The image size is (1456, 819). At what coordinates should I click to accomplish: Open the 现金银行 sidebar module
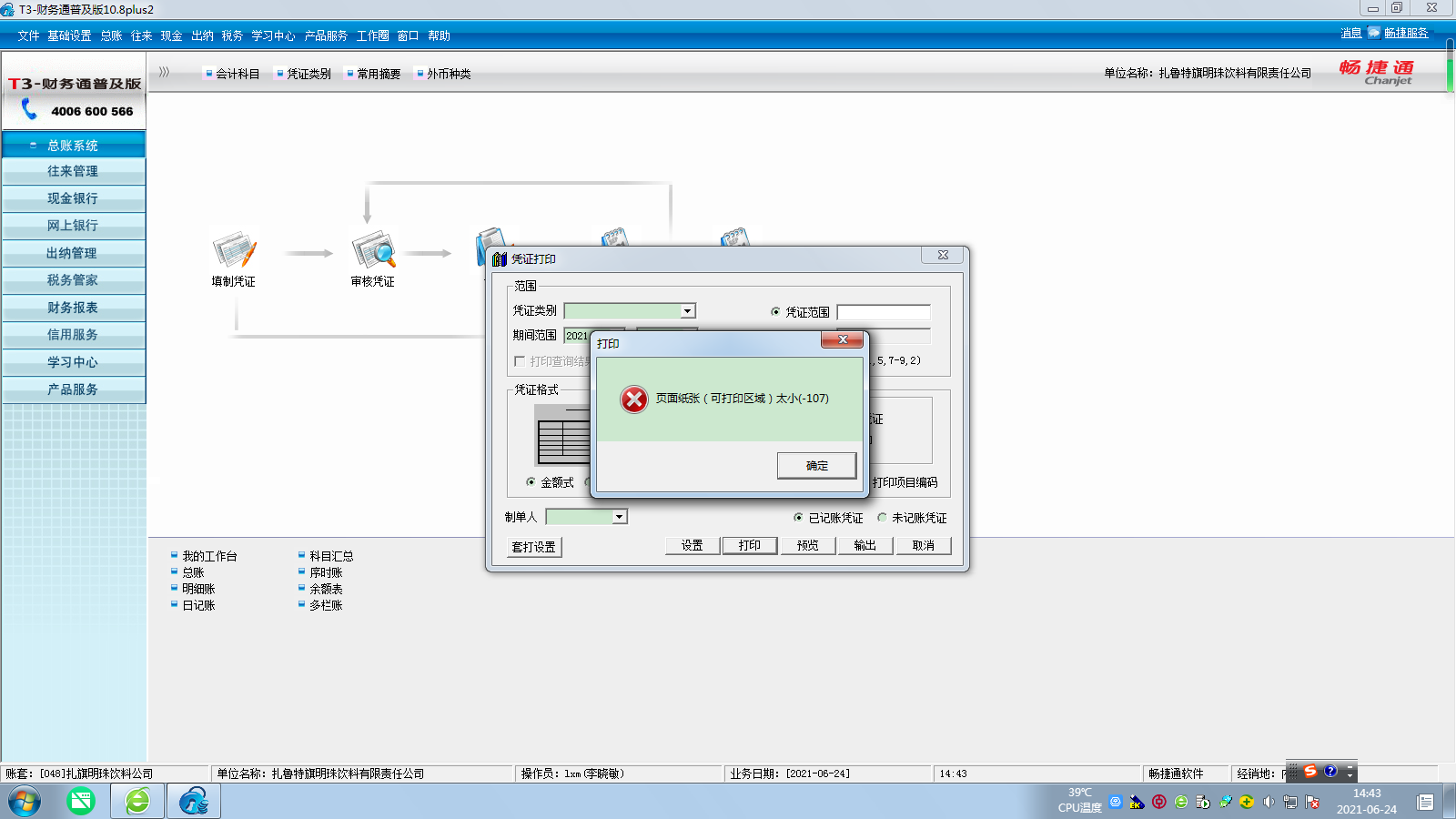tap(74, 198)
